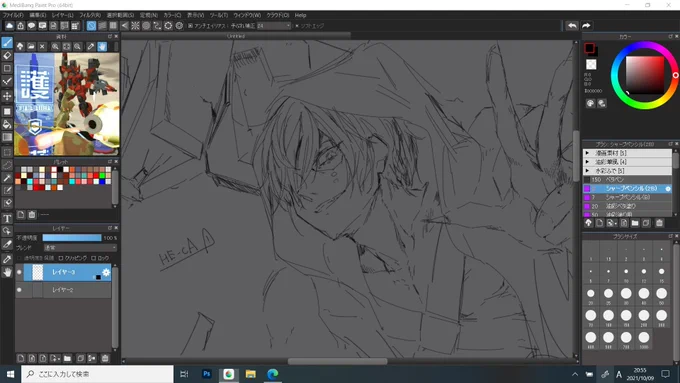The height and width of the screenshot is (383, 680).
Task: Open reference image folder icon
Action: click(31, 46)
